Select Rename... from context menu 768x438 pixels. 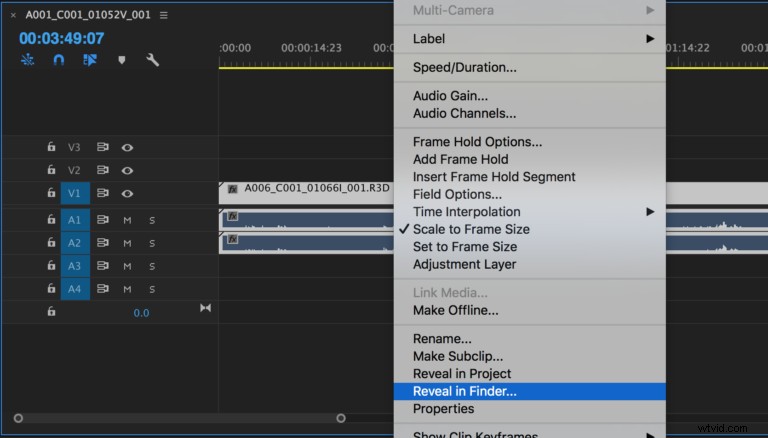click(x=529, y=339)
